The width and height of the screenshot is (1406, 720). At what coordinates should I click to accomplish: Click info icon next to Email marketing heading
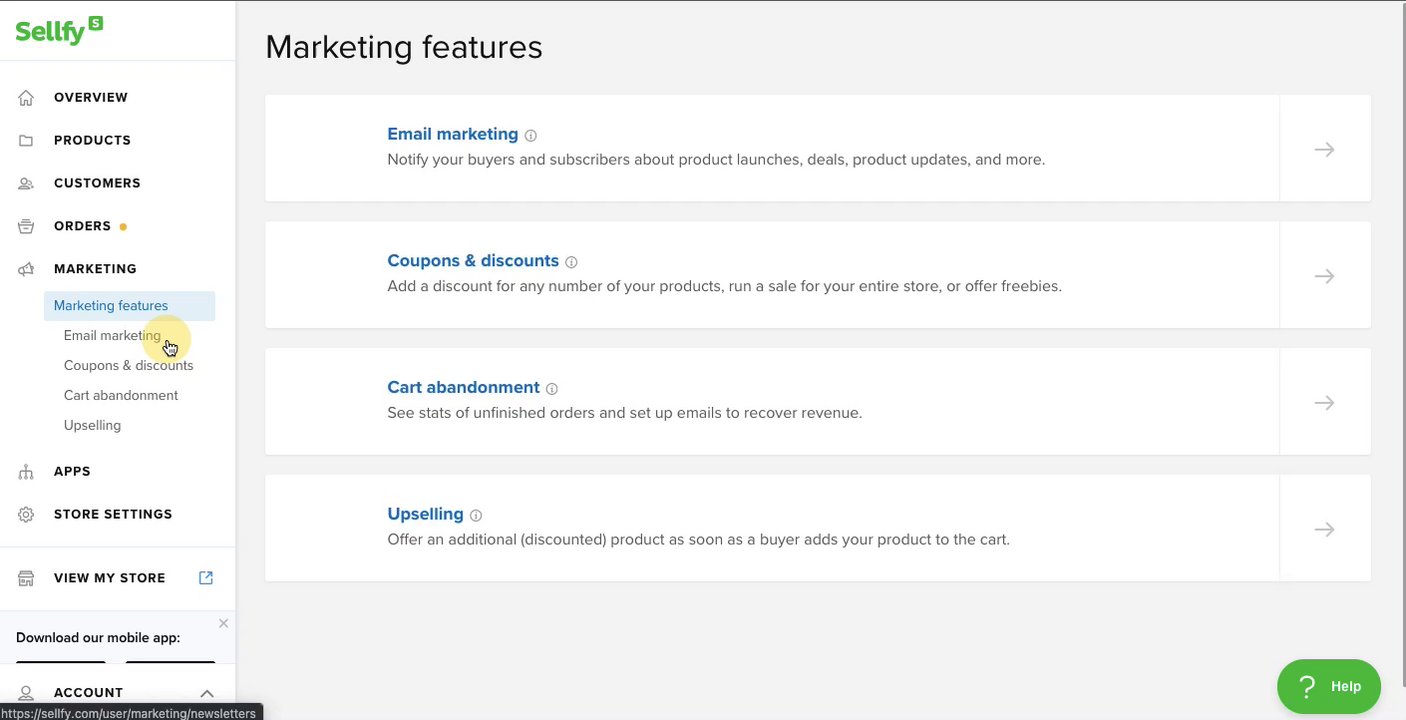click(x=531, y=136)
